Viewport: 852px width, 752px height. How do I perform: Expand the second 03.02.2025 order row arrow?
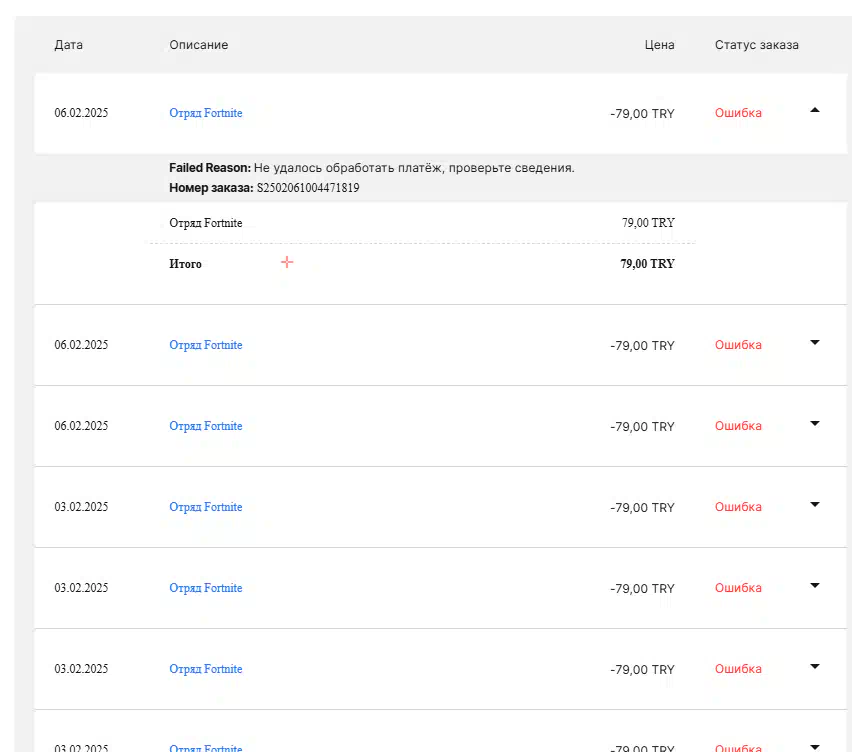(814, 585)
